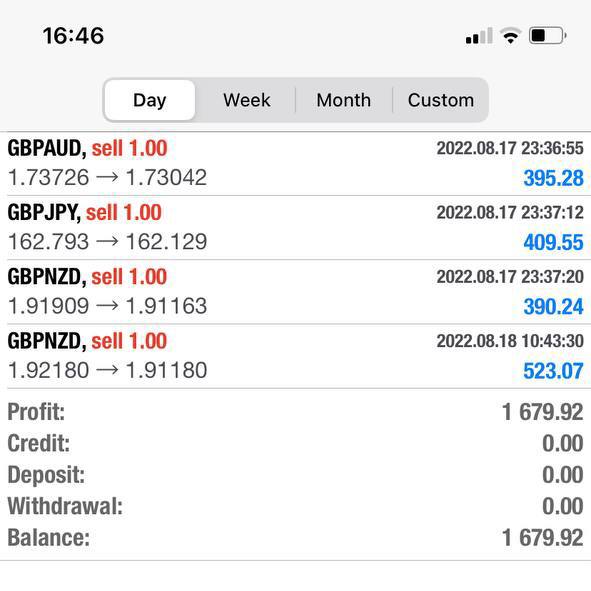Open the GBPNZD trade dated 2022.08.18
The height and width of the screenshot is (591, 591).
pos(296,356)
